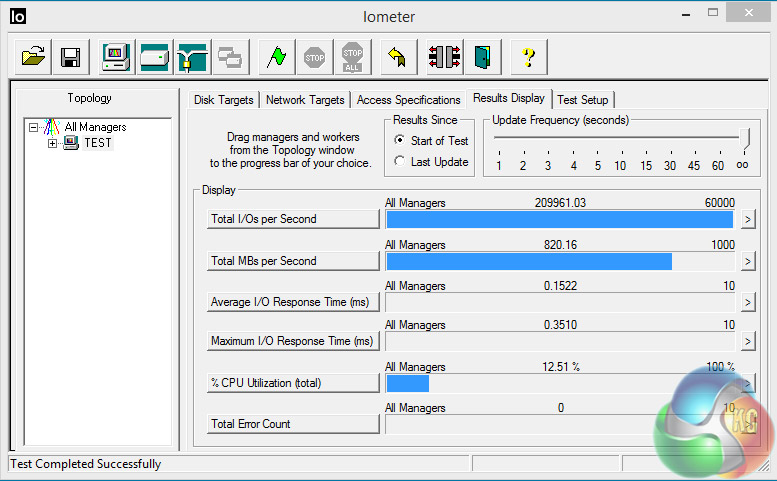Click Test Completed Successfully status text
Screen dimensions: 777x481
pyautogui.click(x=86, y=464)
